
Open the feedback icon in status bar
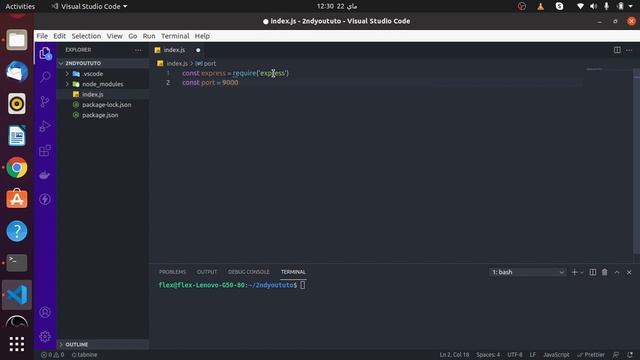click(x=616, y=355)
